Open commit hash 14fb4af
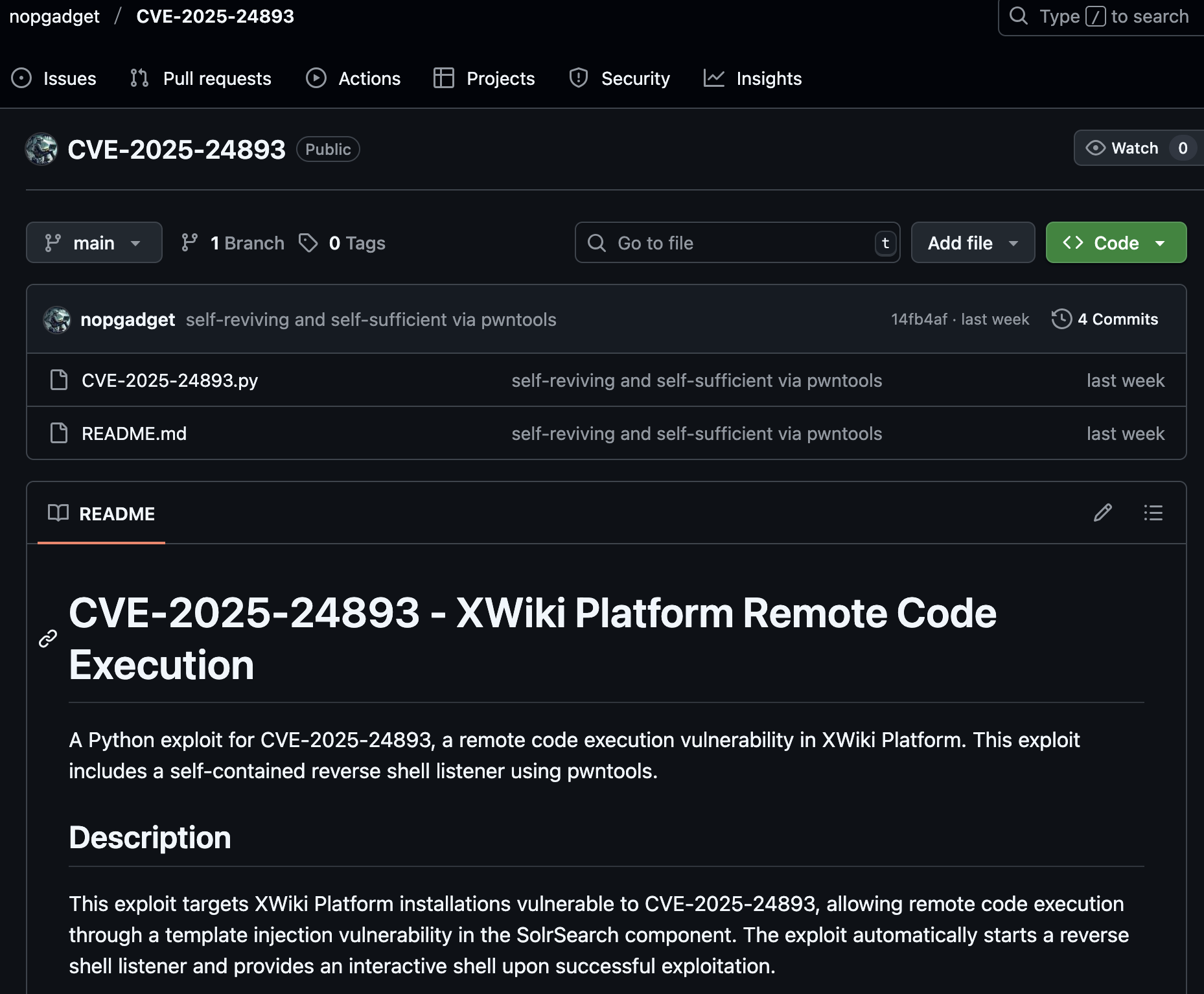 click(919, 319)
